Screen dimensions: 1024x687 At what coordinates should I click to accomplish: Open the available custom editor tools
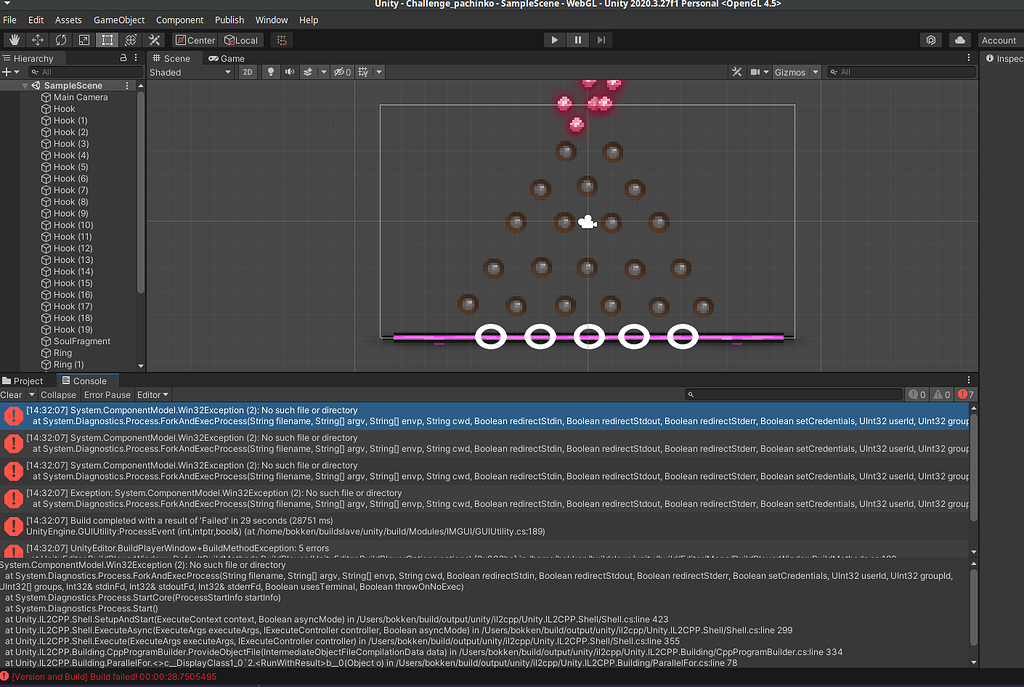(x=153, y=40)
